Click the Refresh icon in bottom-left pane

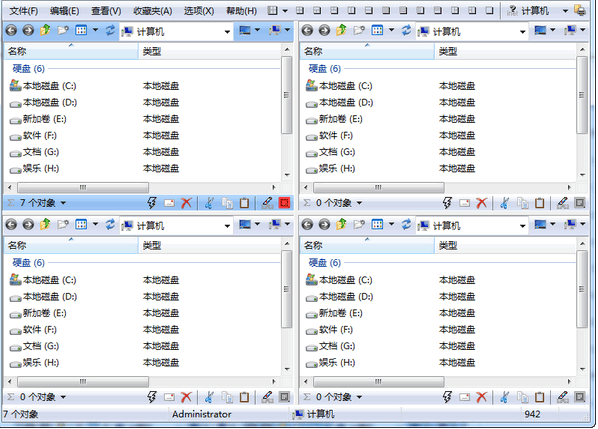(x=110, y=224)
